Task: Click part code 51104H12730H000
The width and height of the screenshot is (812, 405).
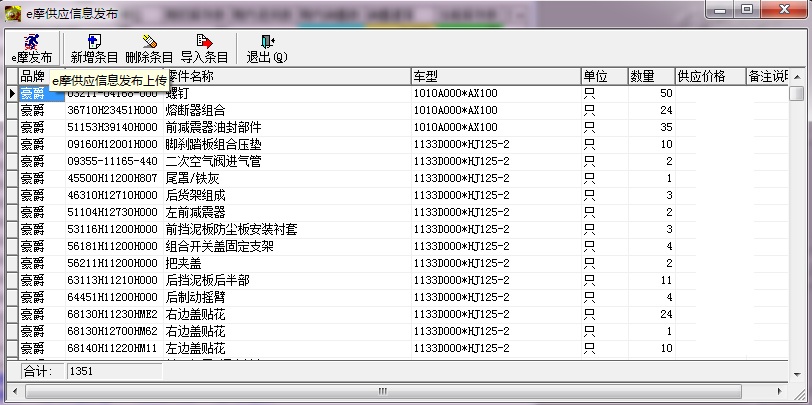Action: [112, 212]
